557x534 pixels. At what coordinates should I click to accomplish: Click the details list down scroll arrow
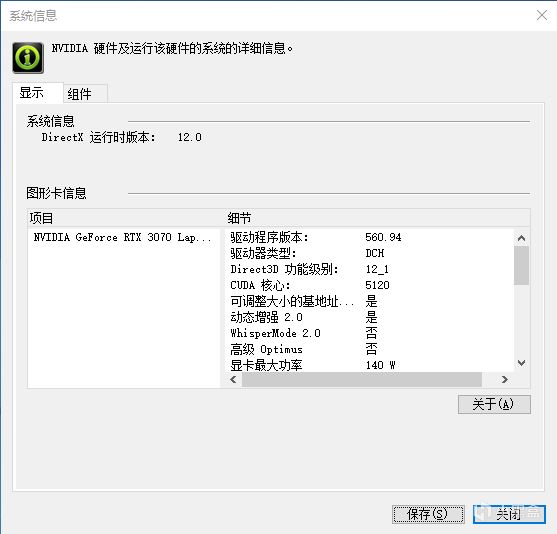click(521, 363)
